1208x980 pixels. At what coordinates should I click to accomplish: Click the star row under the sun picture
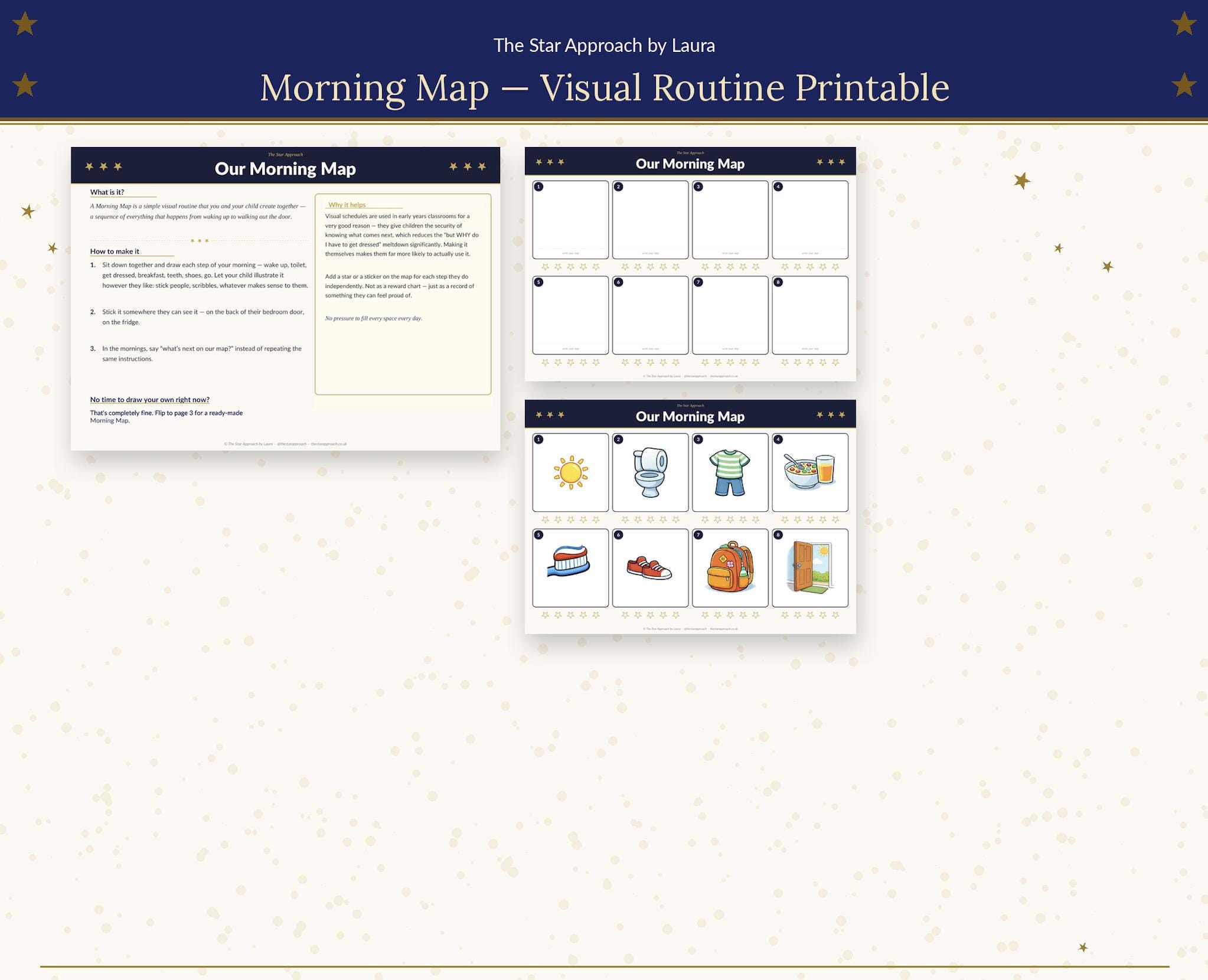(x=570, y=520)
